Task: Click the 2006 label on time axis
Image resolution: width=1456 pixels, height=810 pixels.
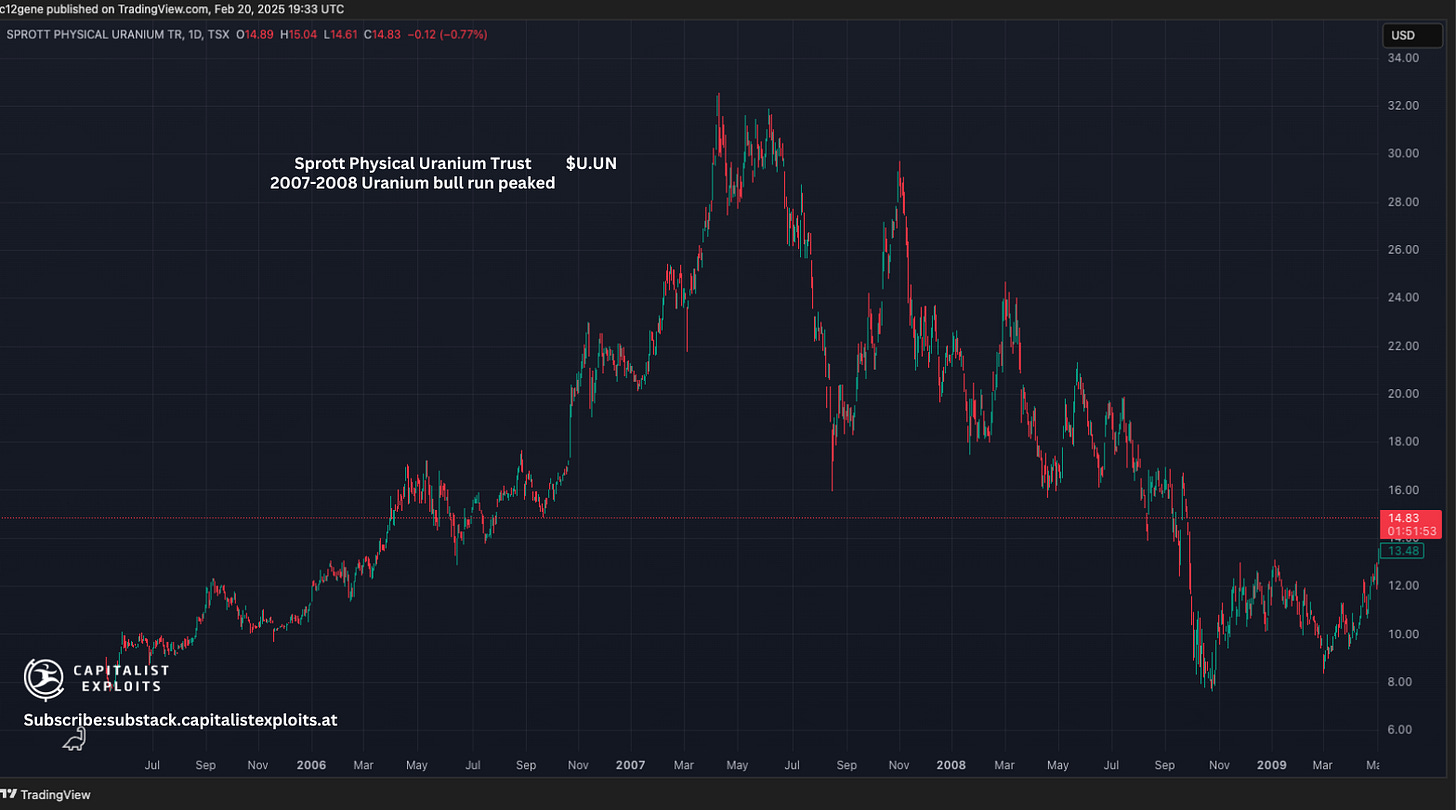Action: point(312,766)
